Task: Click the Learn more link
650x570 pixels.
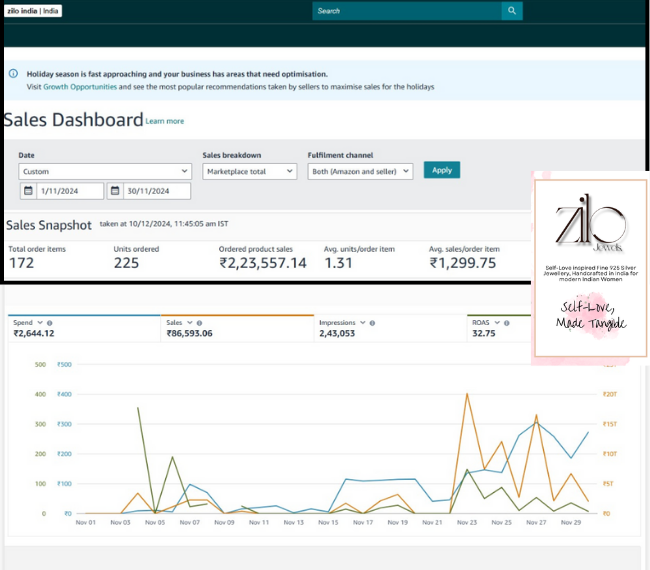Action: pyautogui.click(x=165, y=121)
